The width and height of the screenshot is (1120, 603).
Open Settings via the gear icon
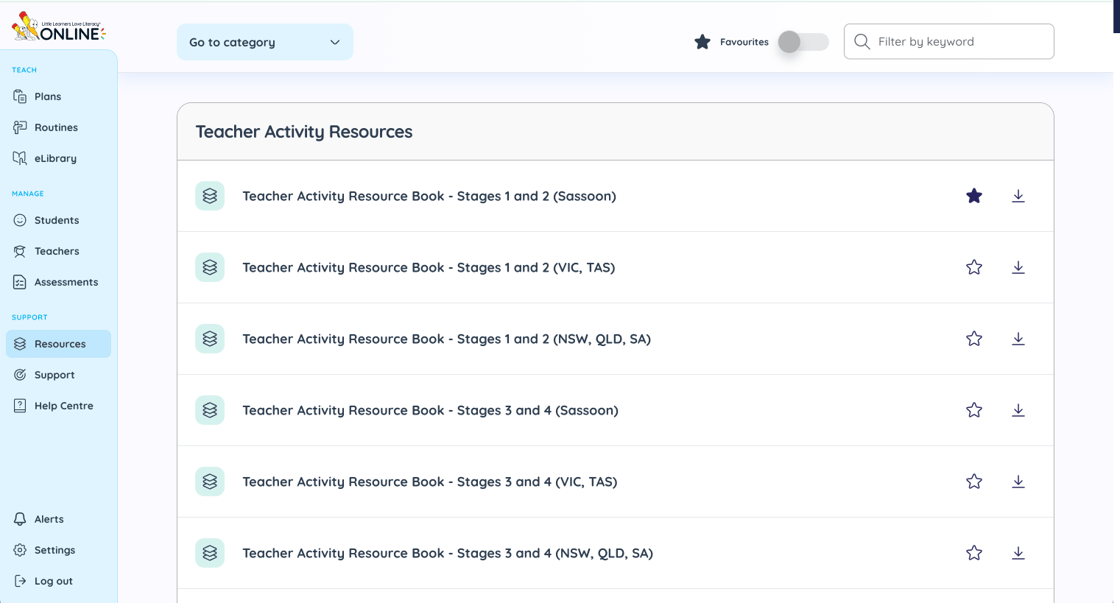20,550
